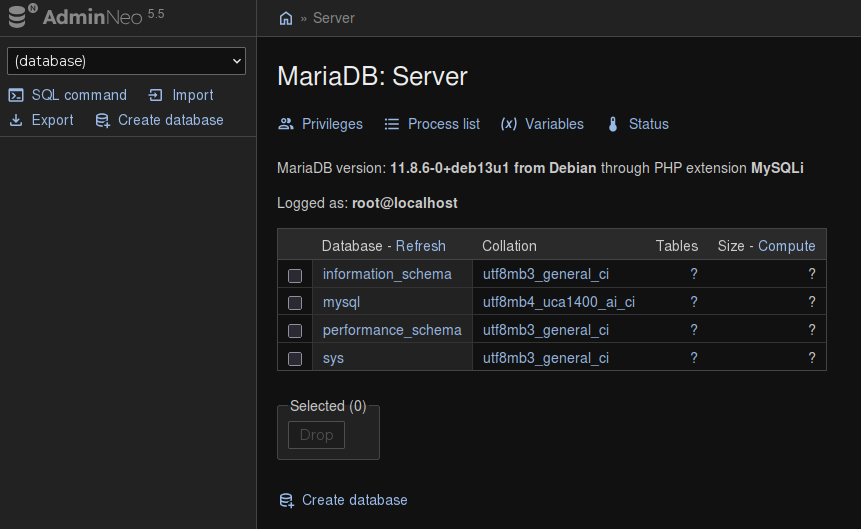
Task: Click the Export download icon
Action: click(16, 120)
